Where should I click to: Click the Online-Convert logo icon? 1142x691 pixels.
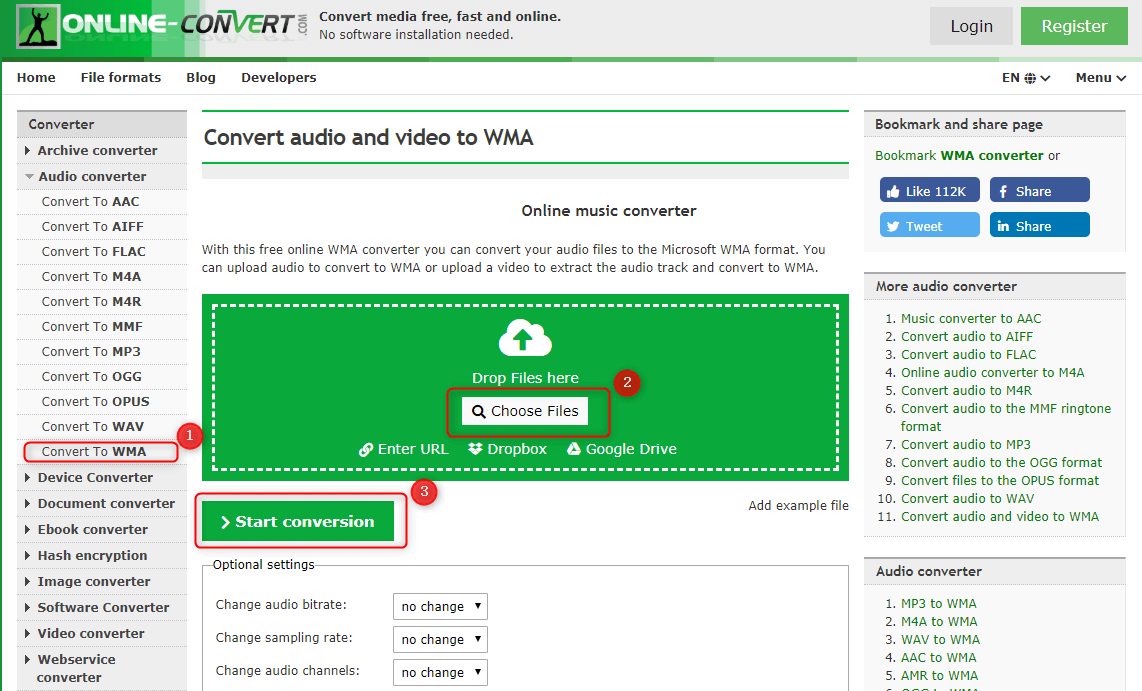(38, 26)
